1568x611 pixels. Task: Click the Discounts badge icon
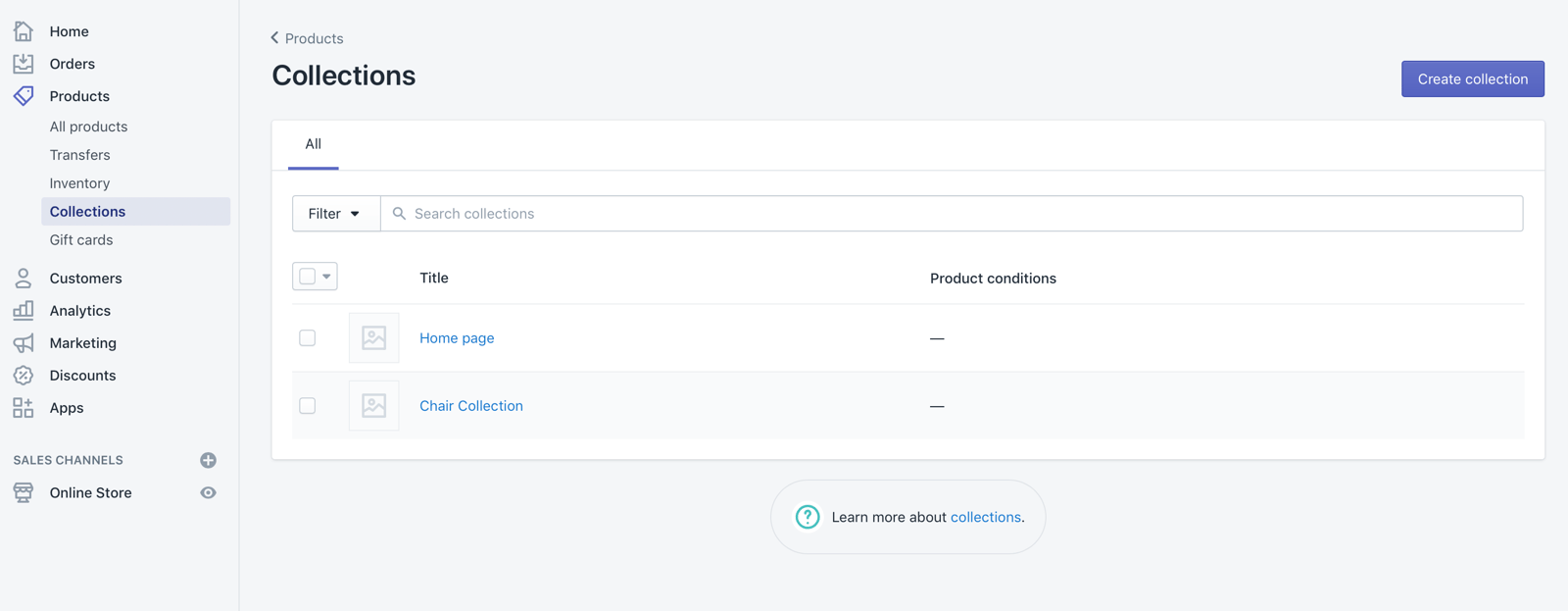pos(24,376)
